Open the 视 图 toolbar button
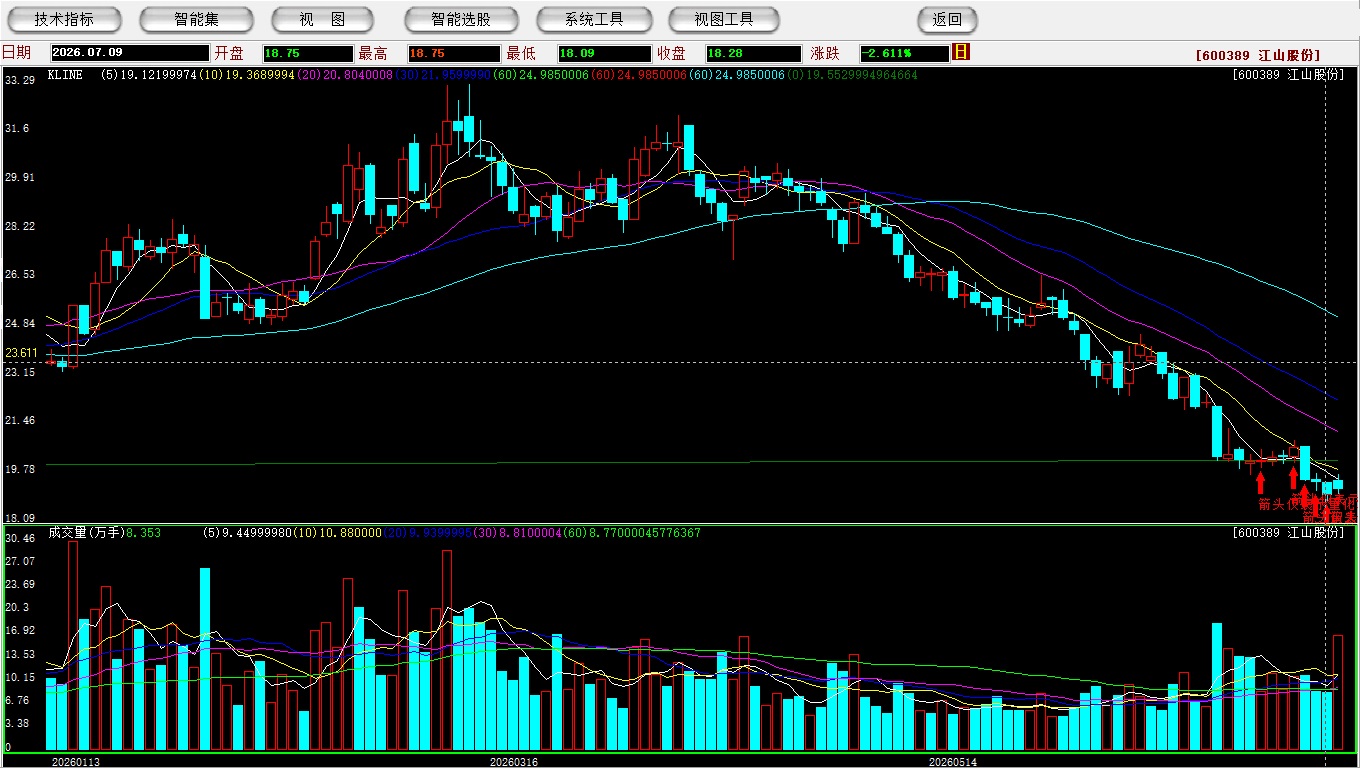 [323, 19]
